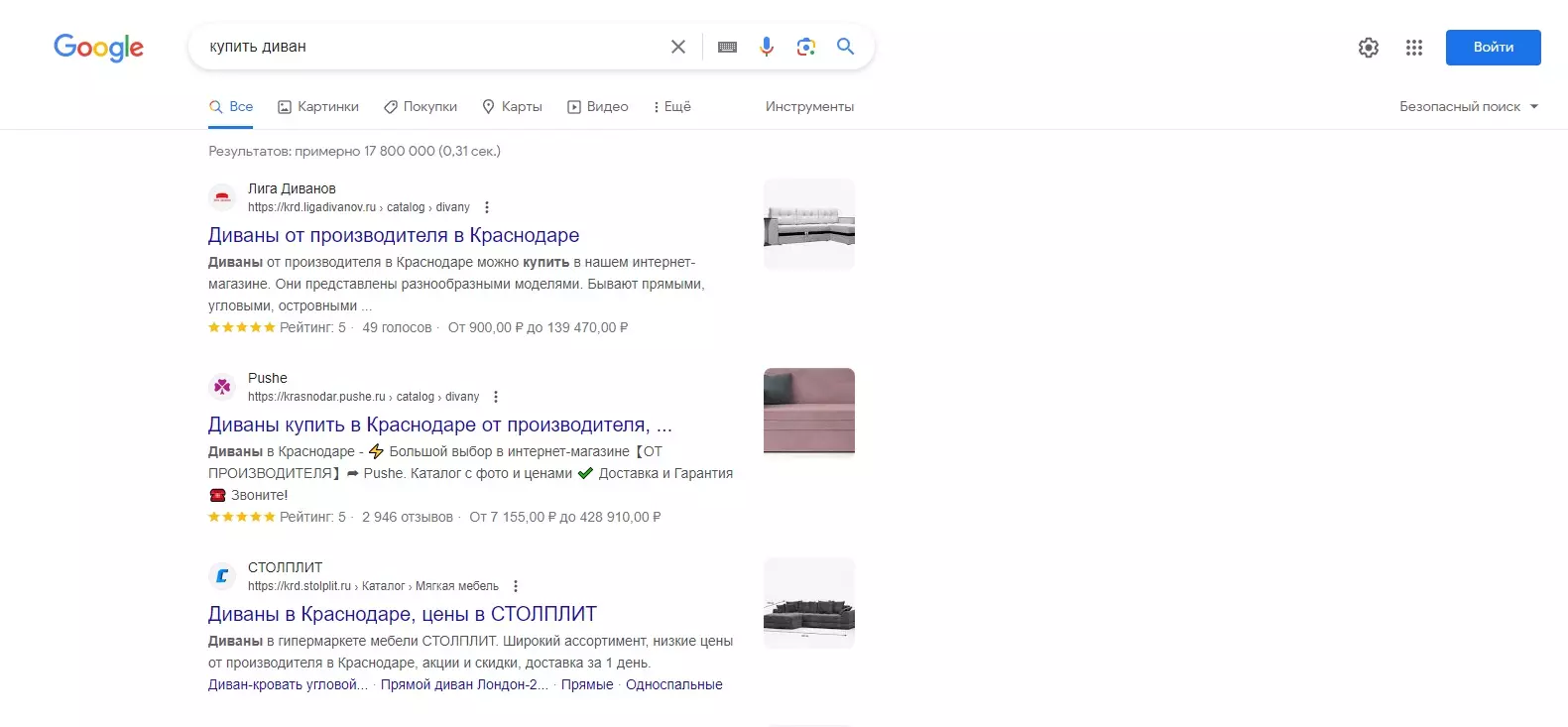Click the Pushe site favicon
The image size is (1568, 727).
(222, 387)
